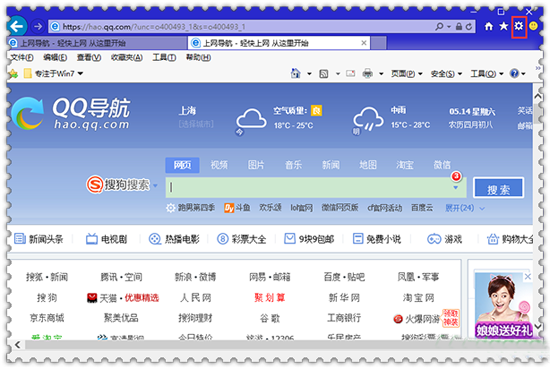Open the 腾讯·空间 link
This screenshot has width=550, height=369.
[x=121, y=277]
